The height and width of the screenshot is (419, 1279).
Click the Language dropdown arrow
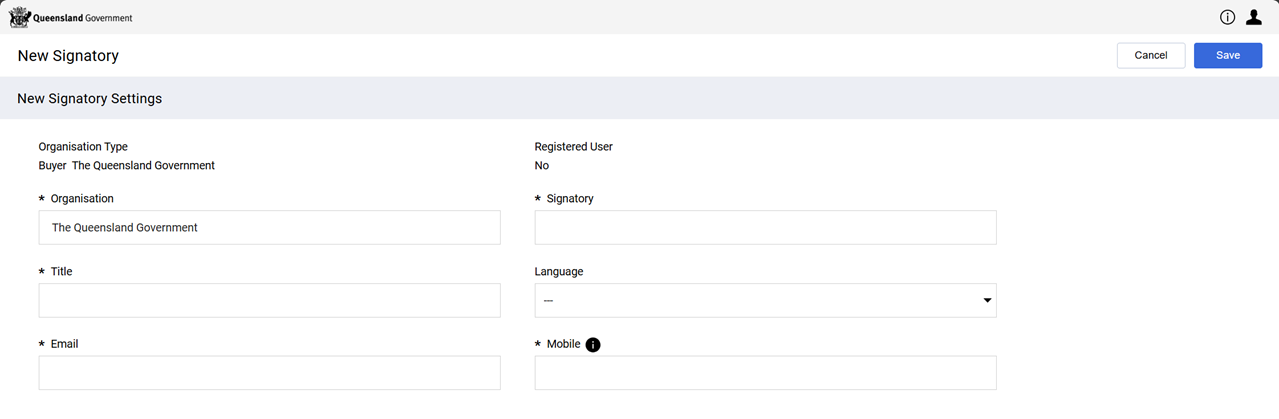987,300
